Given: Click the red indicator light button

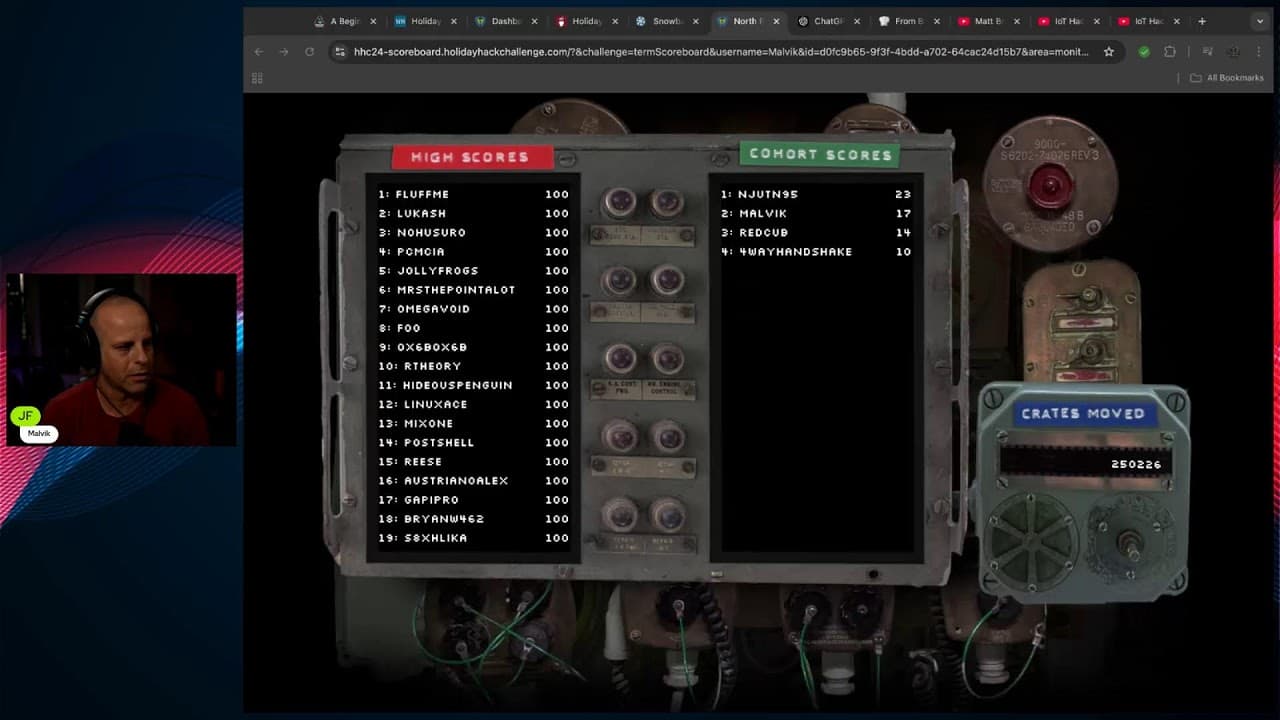Looking at the screenshot, I should (x=1049, y=185).
